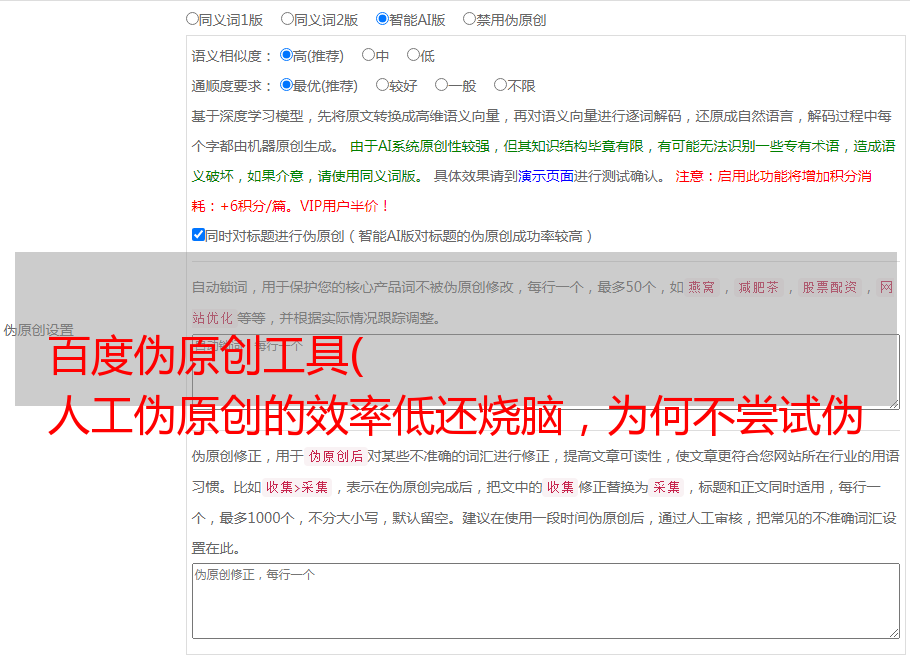This screenshot has height=658, width=911.
Task: Click the red 注意：启用此功能将增加积分消 warning text
Action: (773, 176)
